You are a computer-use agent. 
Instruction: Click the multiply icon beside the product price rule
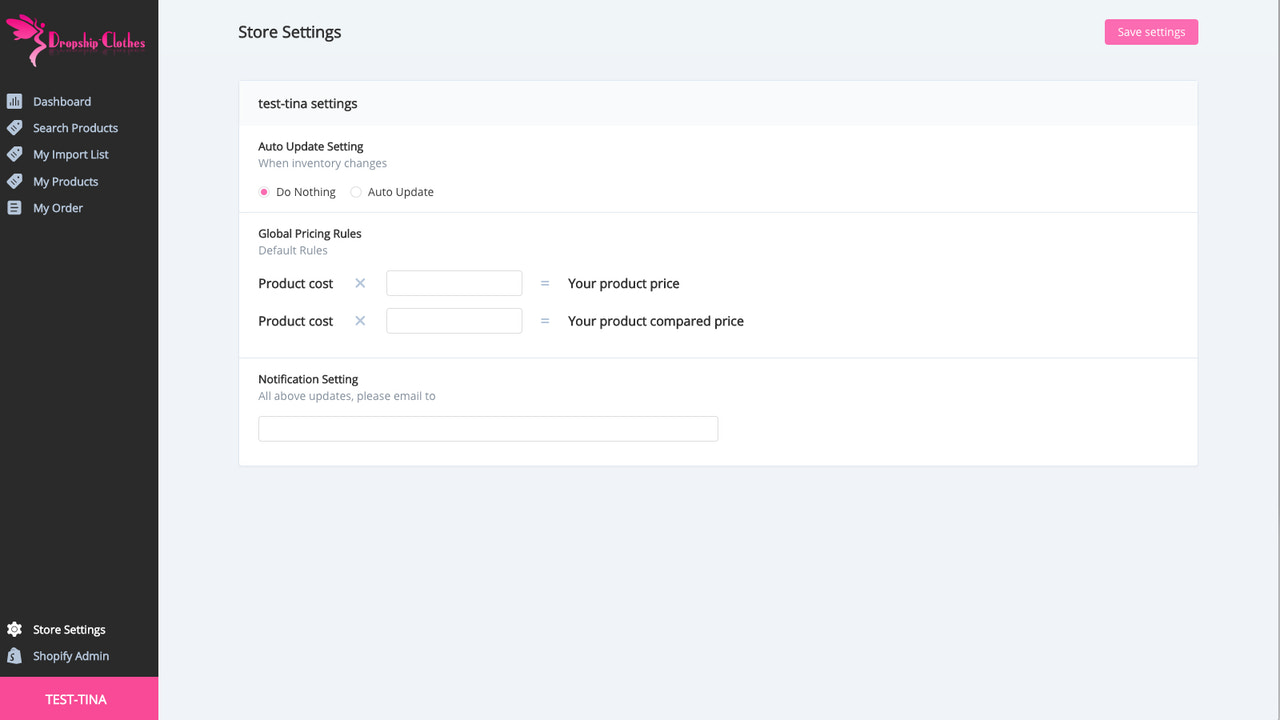(359, 283)
